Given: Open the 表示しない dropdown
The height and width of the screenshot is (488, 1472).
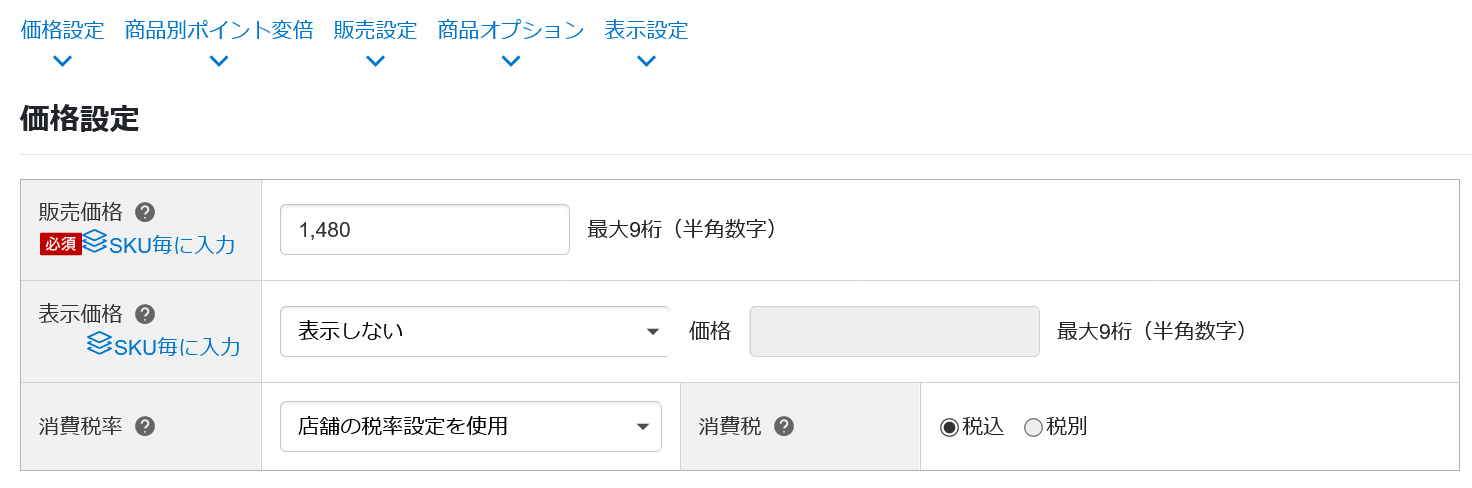Looking at the screenshot, I should (475, 331).
